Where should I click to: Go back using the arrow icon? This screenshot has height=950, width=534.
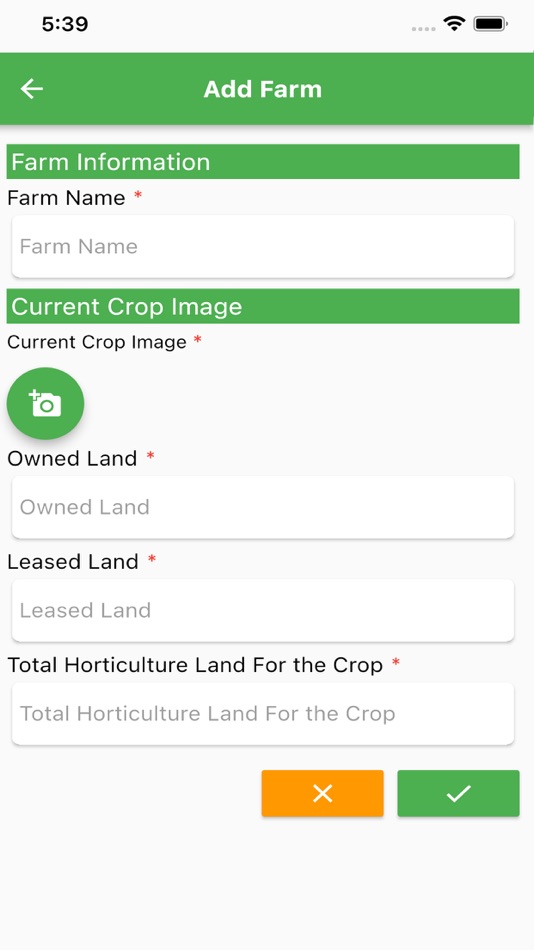click(32, 89)
